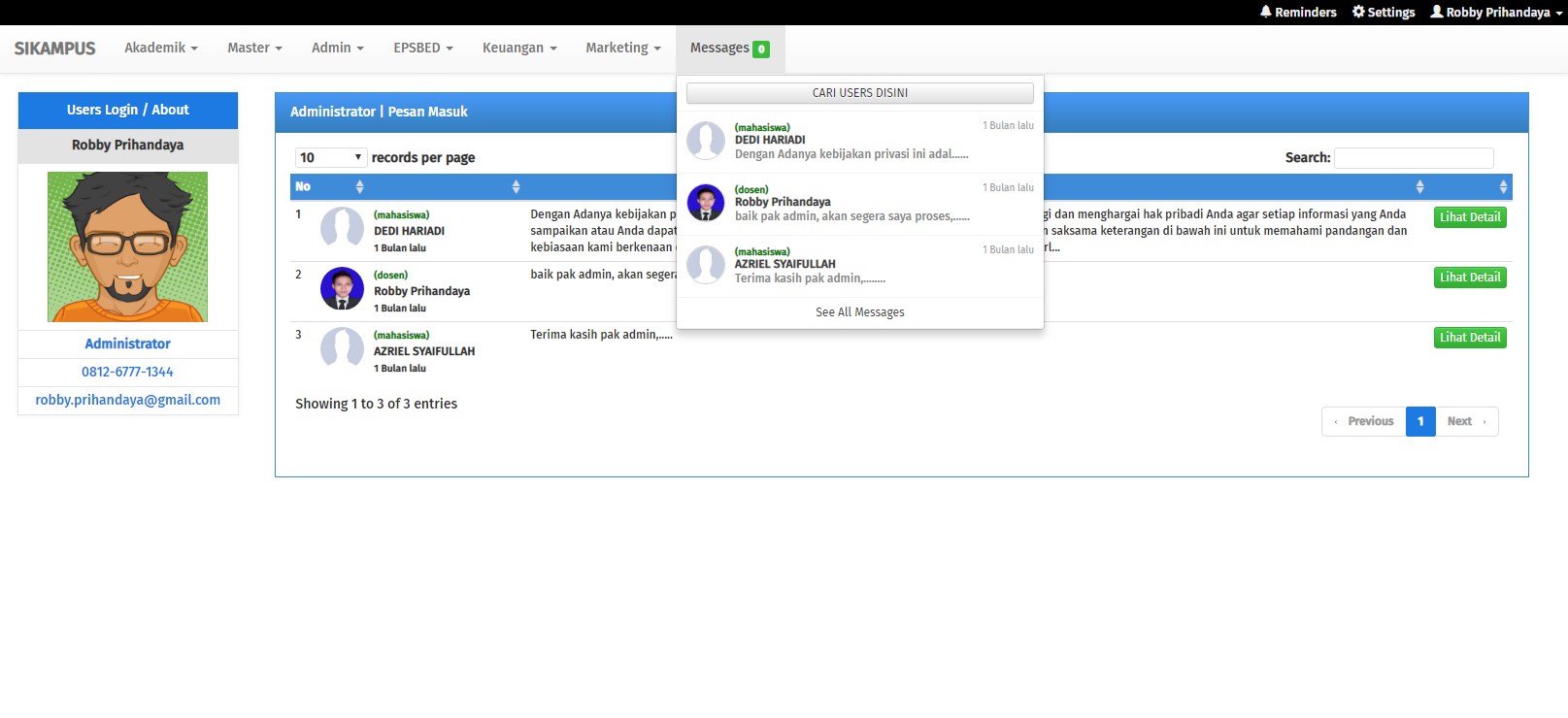Click See All Messages link

[x=859, y=312]
